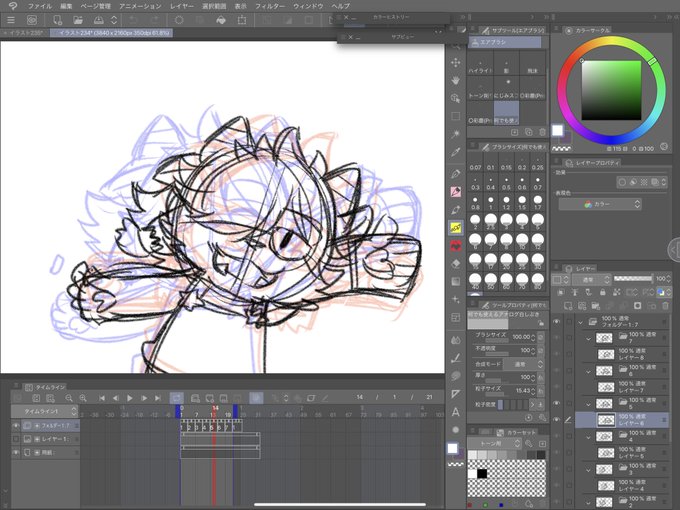The image size is (680, 510).
Task: Collapse layer folder 4
Action: click(x=588, y=437)
